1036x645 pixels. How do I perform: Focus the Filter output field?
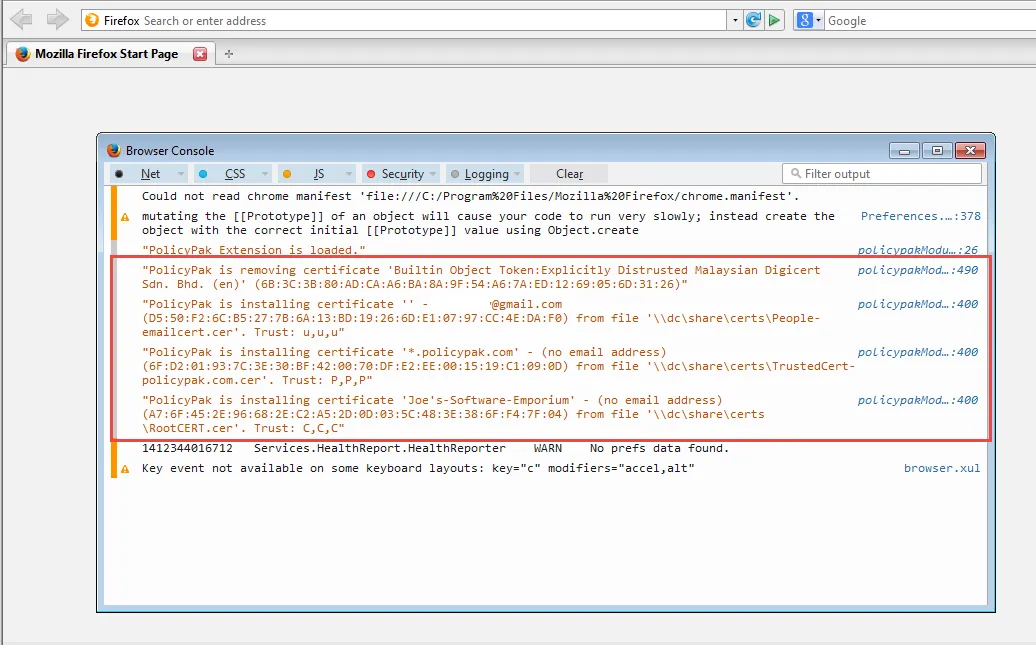(882, 174)
